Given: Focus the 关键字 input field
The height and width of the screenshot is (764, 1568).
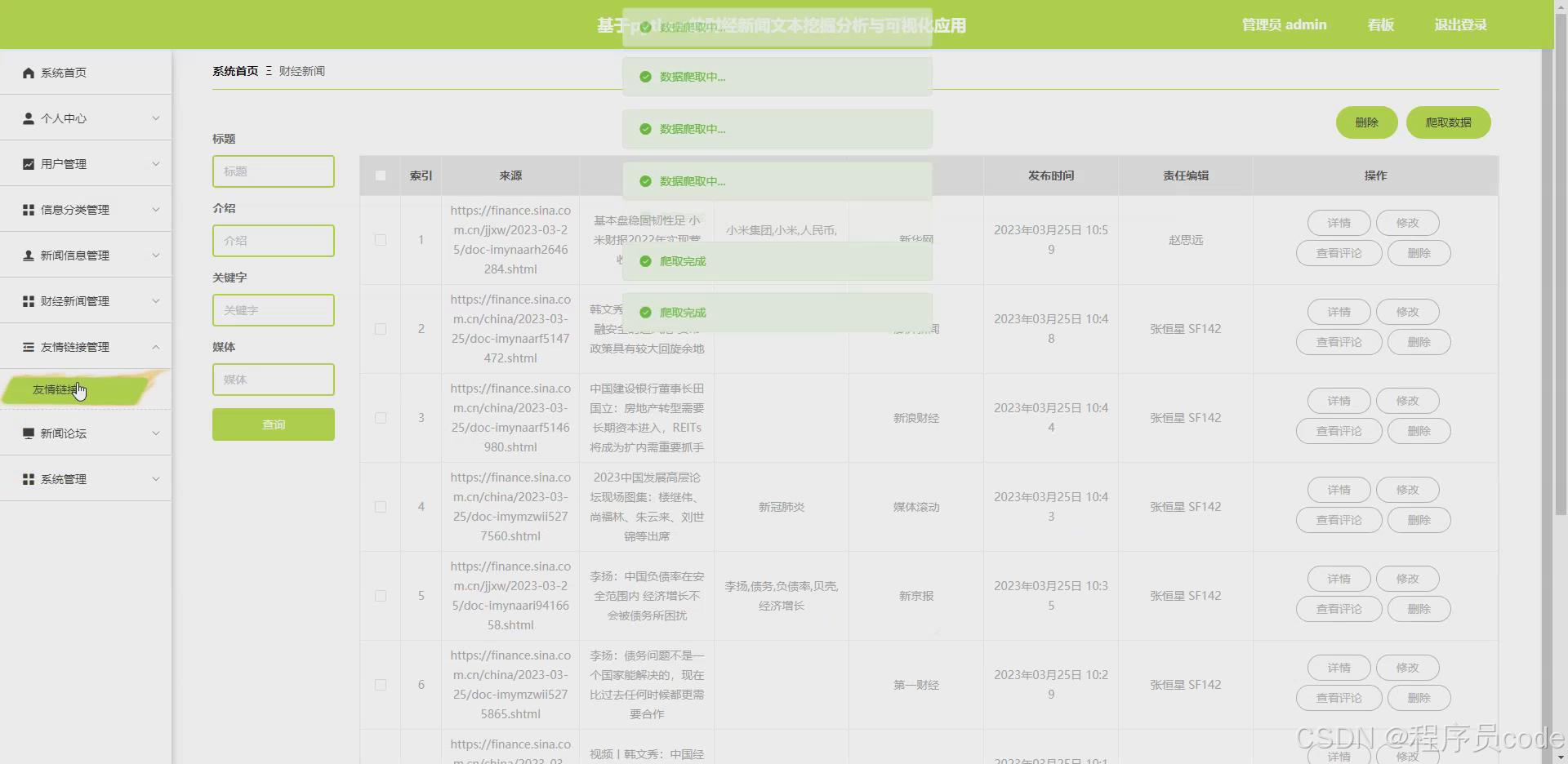Looking at the screenshot, I should pyautogui.click(x=274, y=310).
